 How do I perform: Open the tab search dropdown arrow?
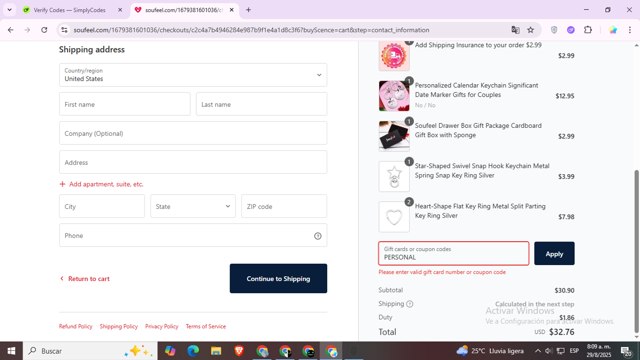pos(9,10)
